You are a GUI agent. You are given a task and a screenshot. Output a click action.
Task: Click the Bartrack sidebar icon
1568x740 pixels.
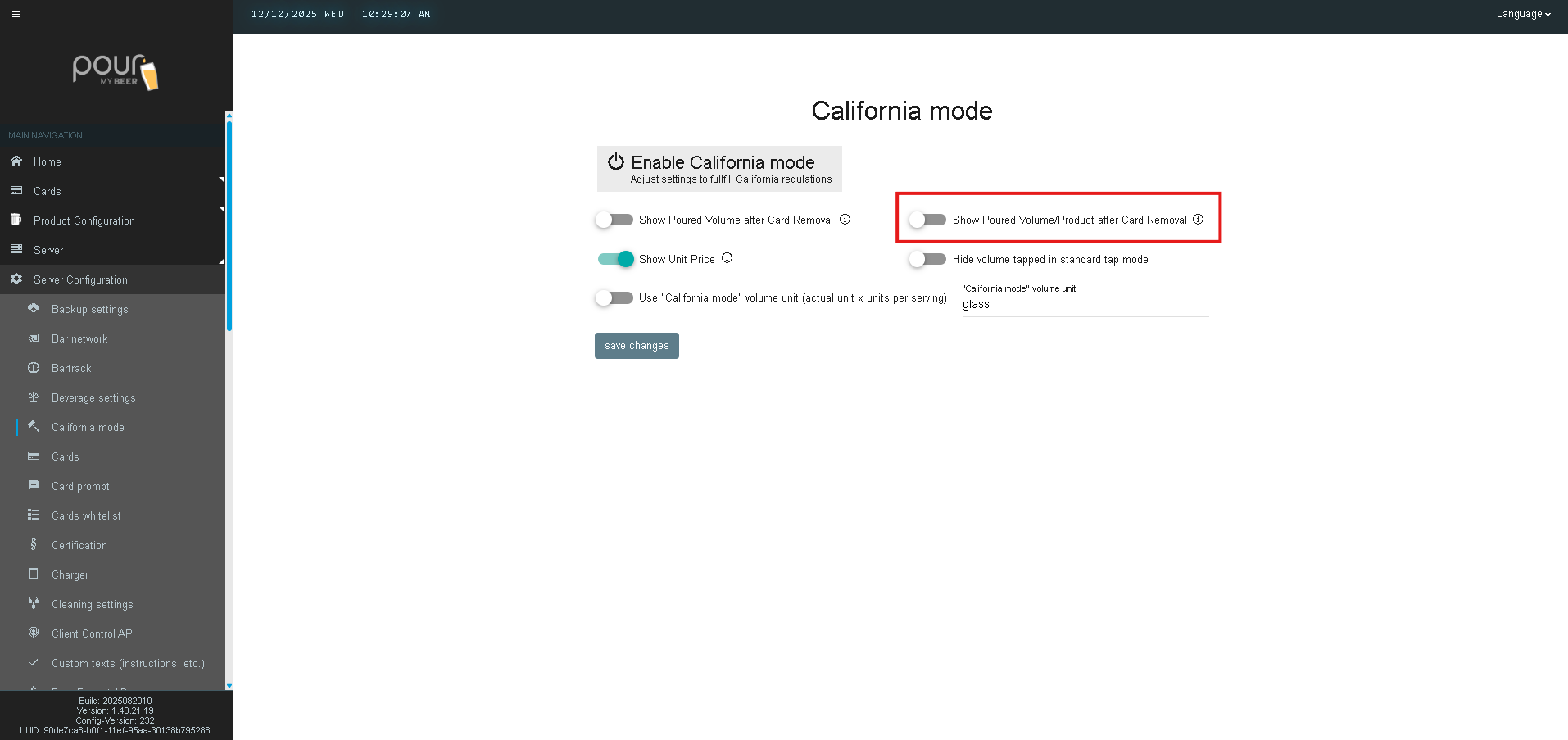coord(34,368)
